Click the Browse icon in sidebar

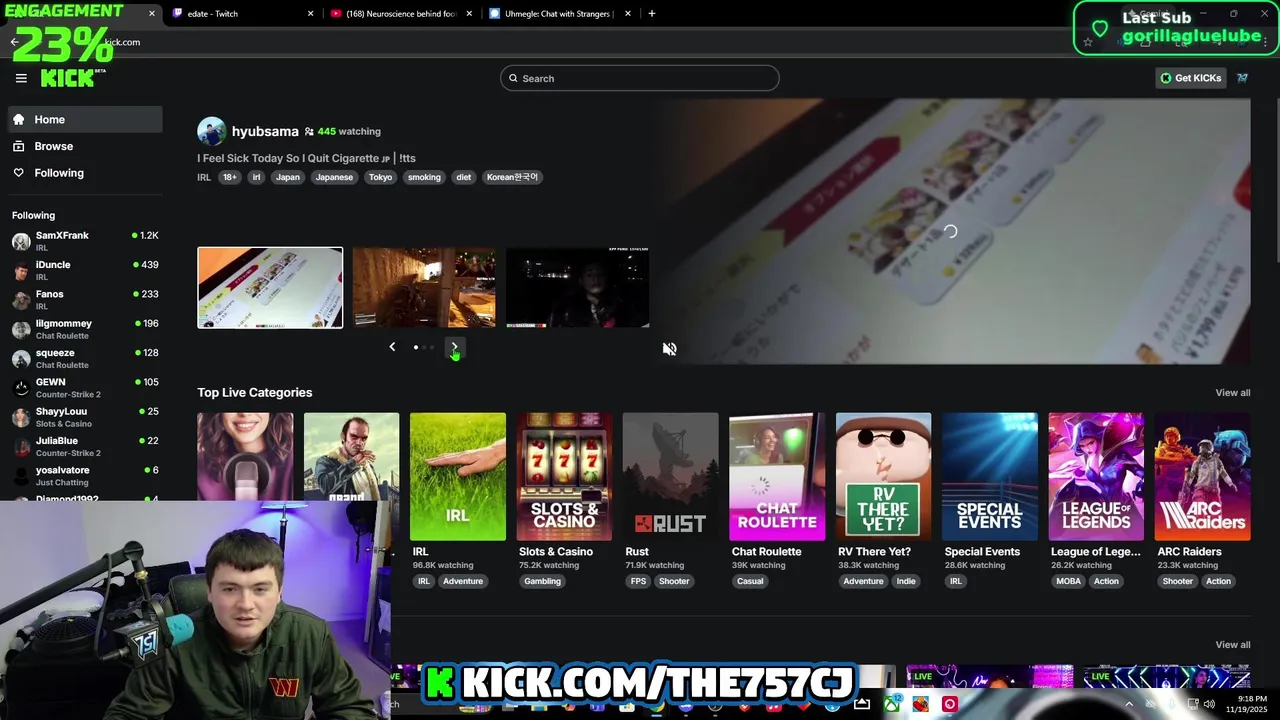click(x=19, y=146)
